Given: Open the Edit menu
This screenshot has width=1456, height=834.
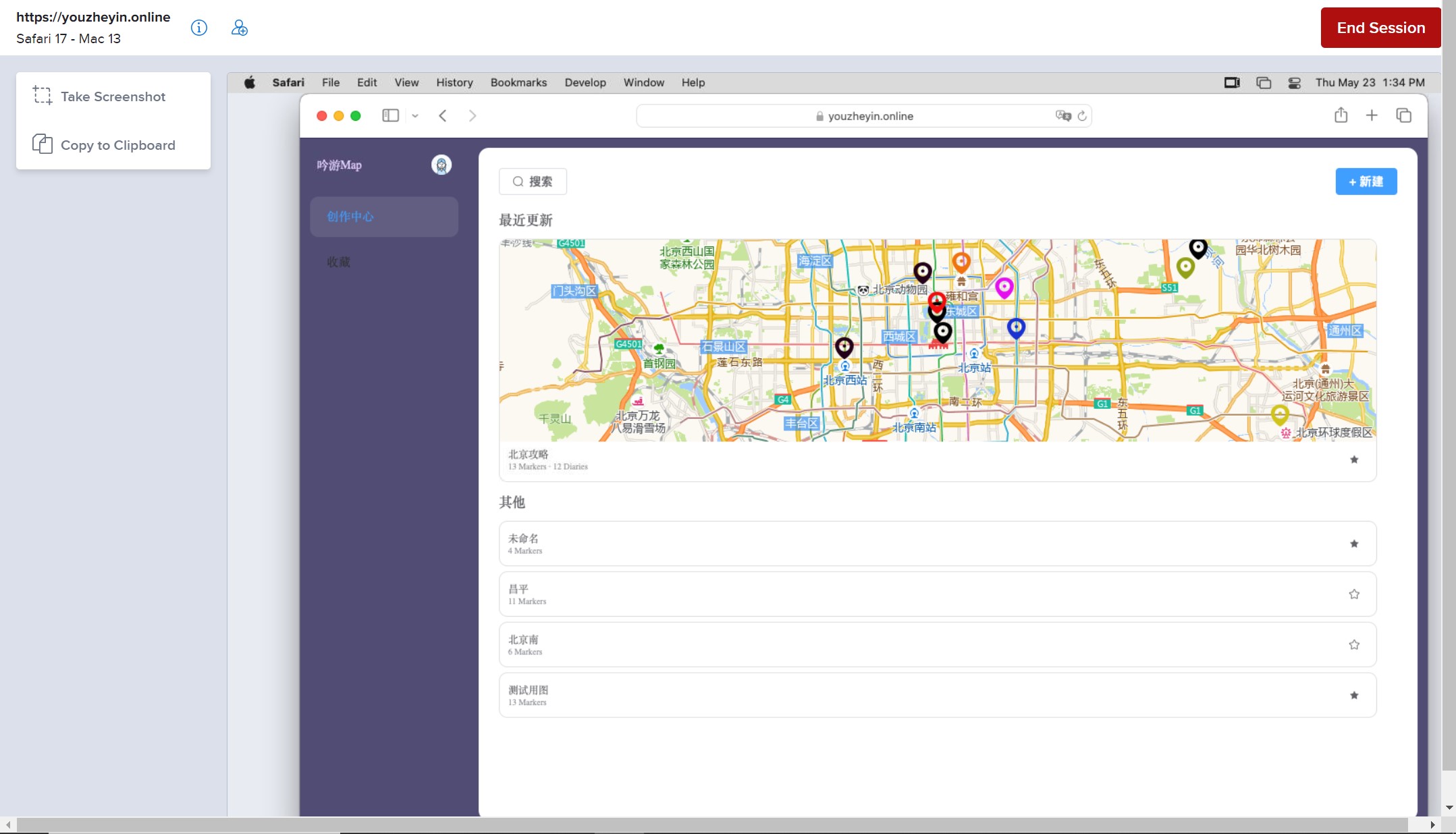Looking at the screenshot, I should pos(367,82).
